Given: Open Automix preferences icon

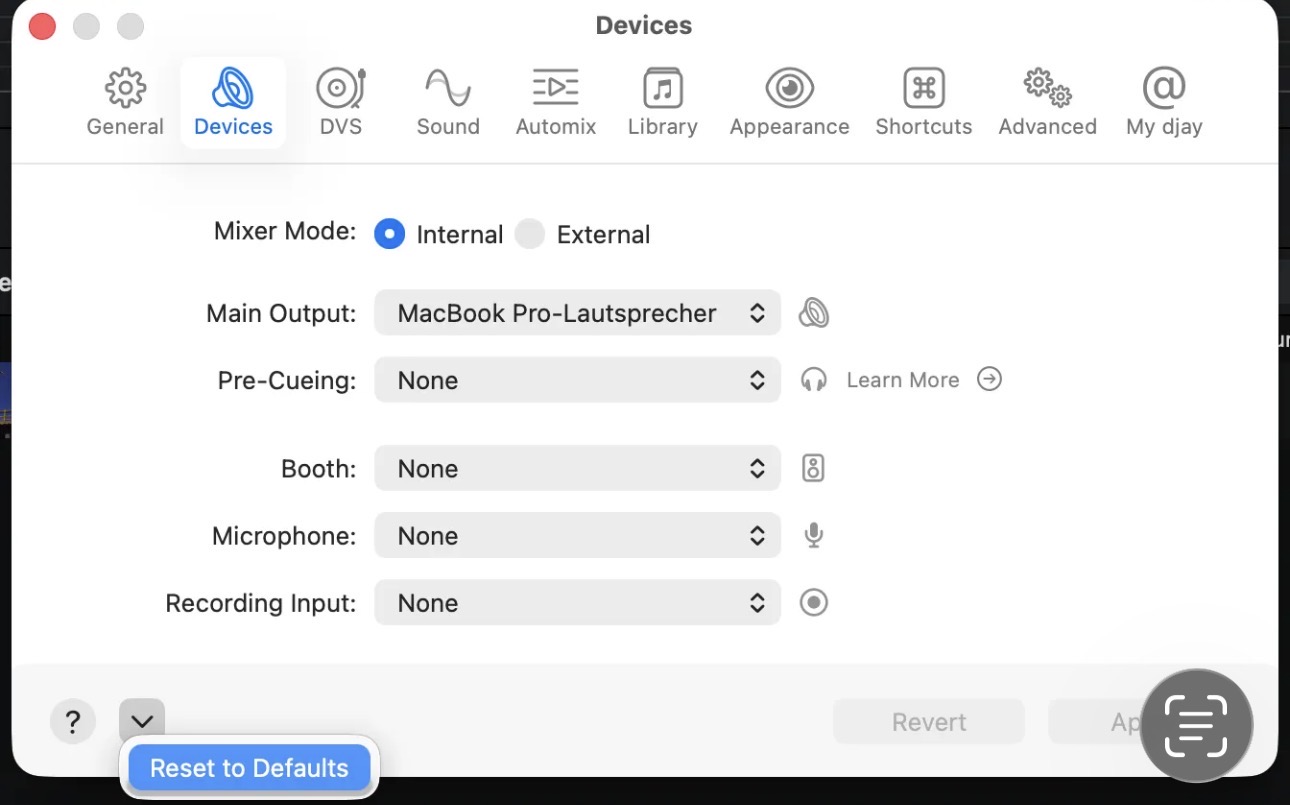Looking at the screenshot, I should 555,90.
